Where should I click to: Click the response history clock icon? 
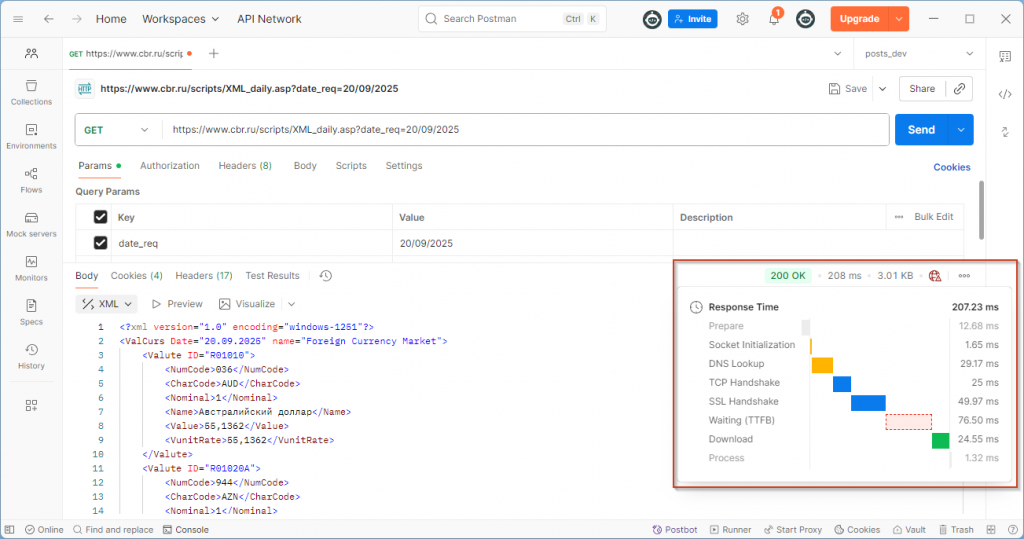pos(325,276)
